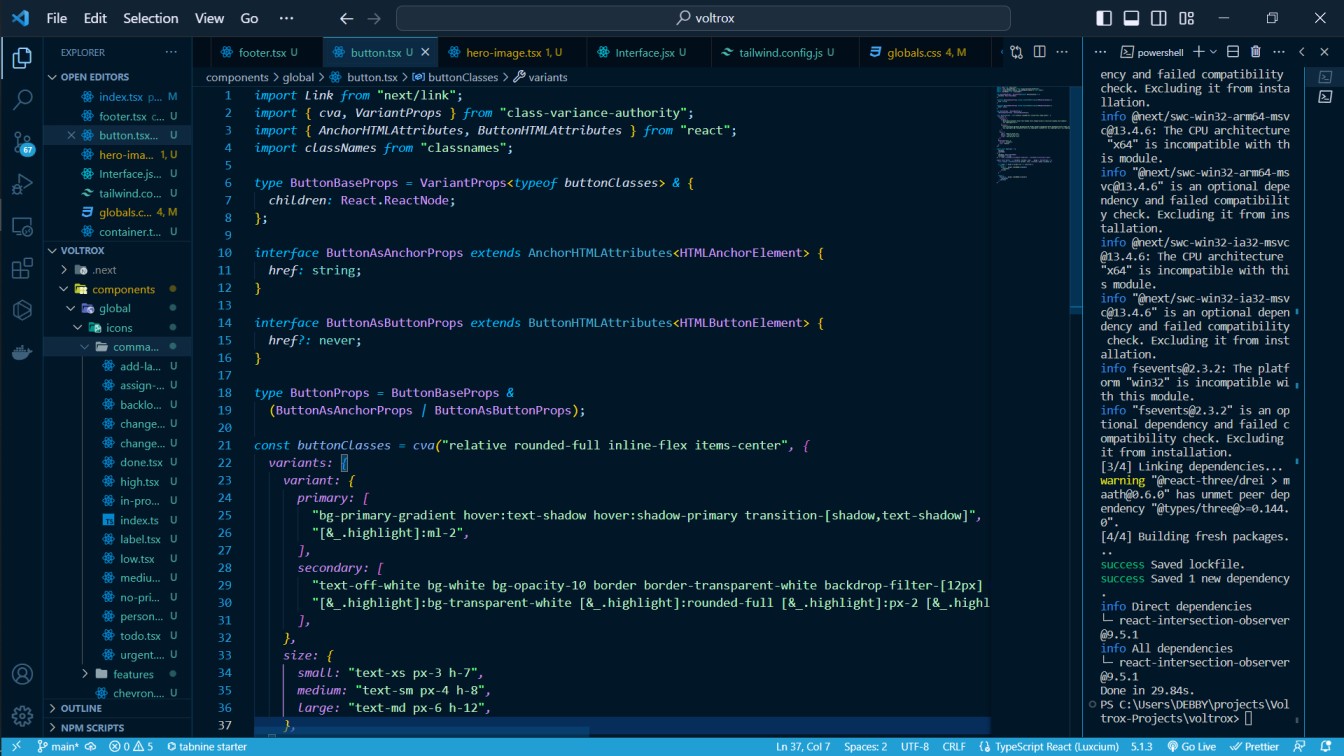Click the code minimap preview

click(1030, 135)
